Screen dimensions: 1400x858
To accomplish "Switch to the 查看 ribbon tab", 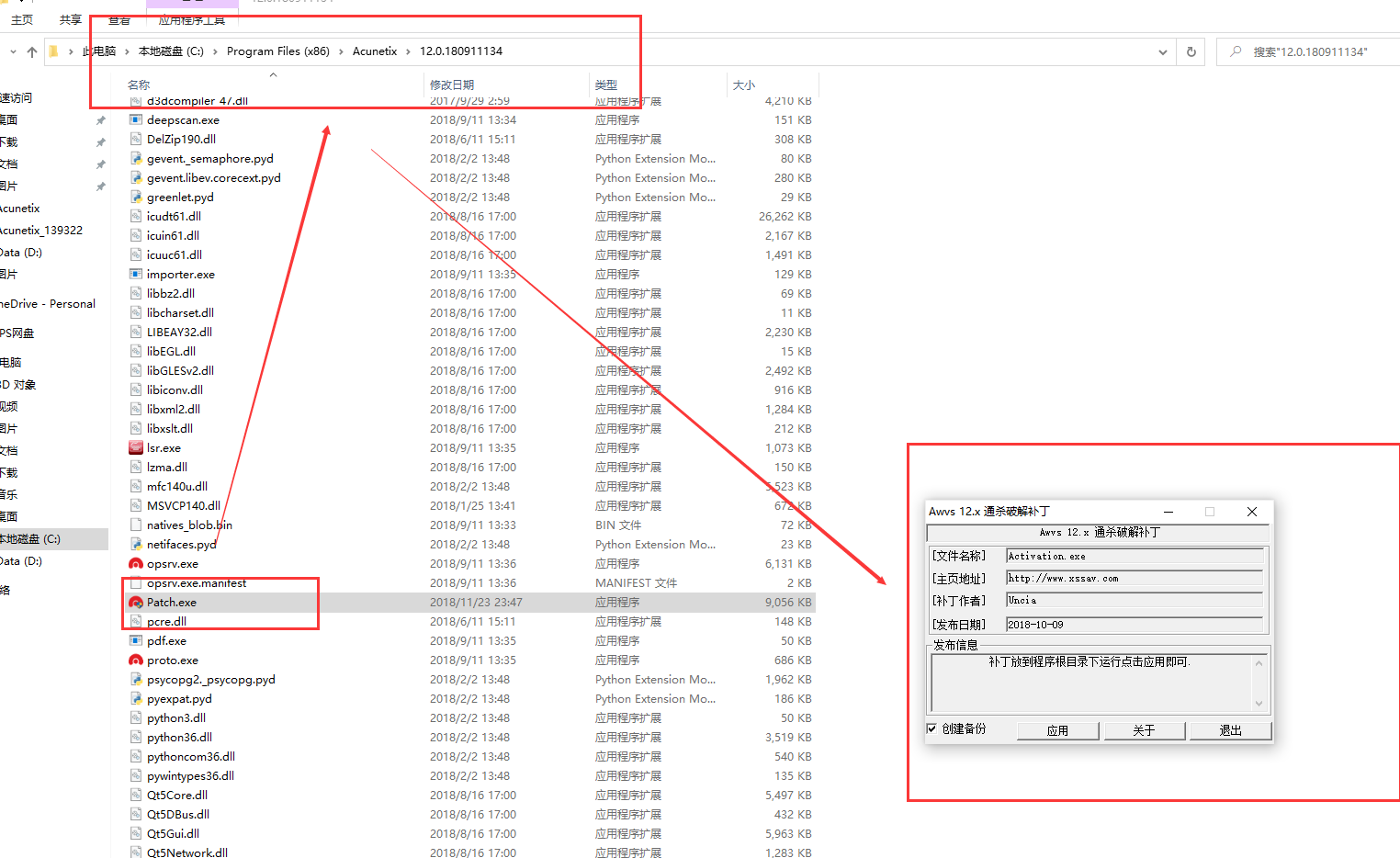I will tap(119, 19).
